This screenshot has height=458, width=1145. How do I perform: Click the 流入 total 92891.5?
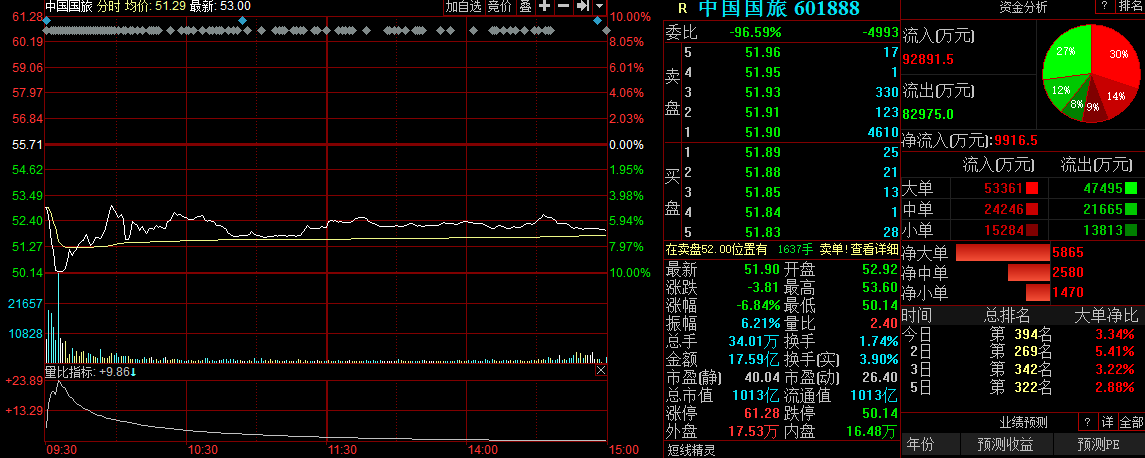(x=929, y=59)
